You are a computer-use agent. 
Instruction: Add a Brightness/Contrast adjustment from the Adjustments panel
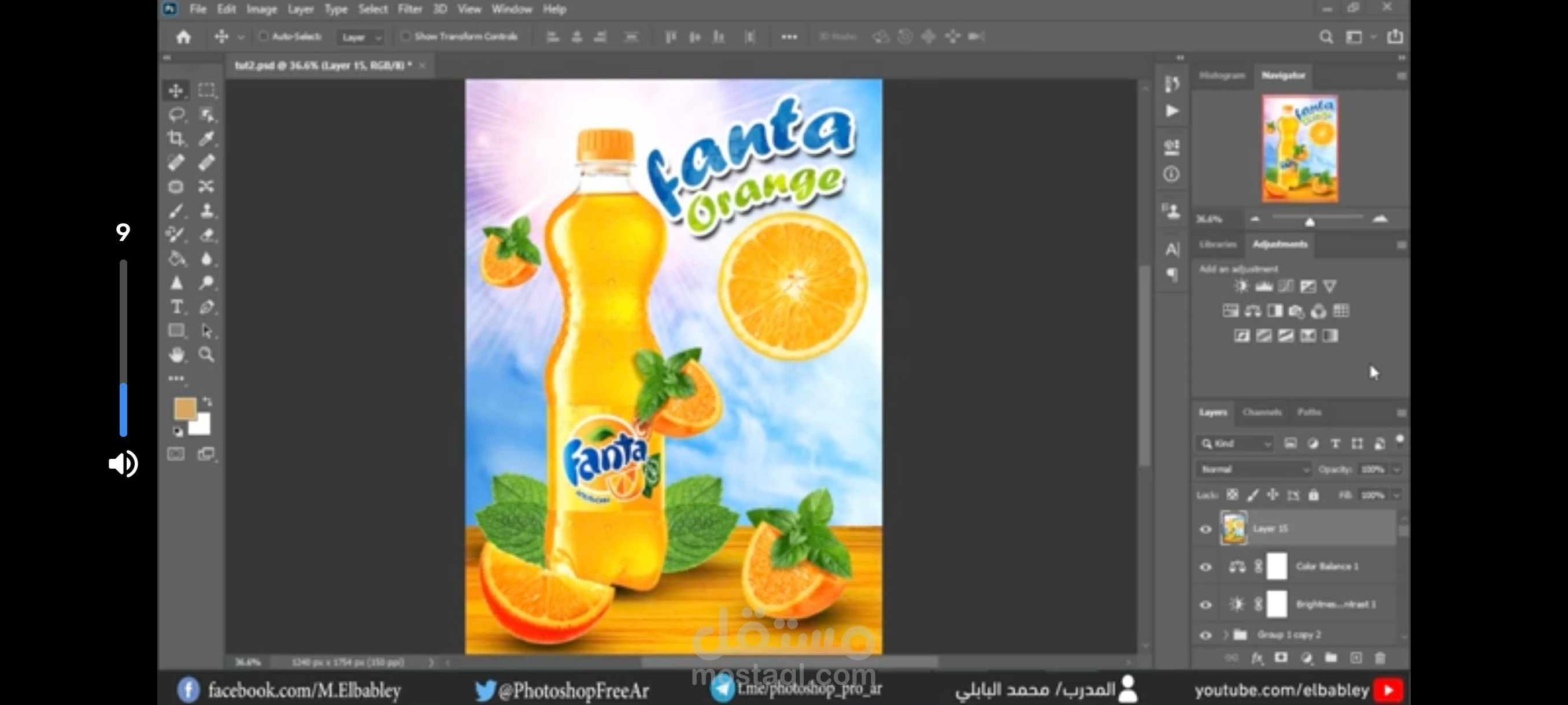point(1241,286)
